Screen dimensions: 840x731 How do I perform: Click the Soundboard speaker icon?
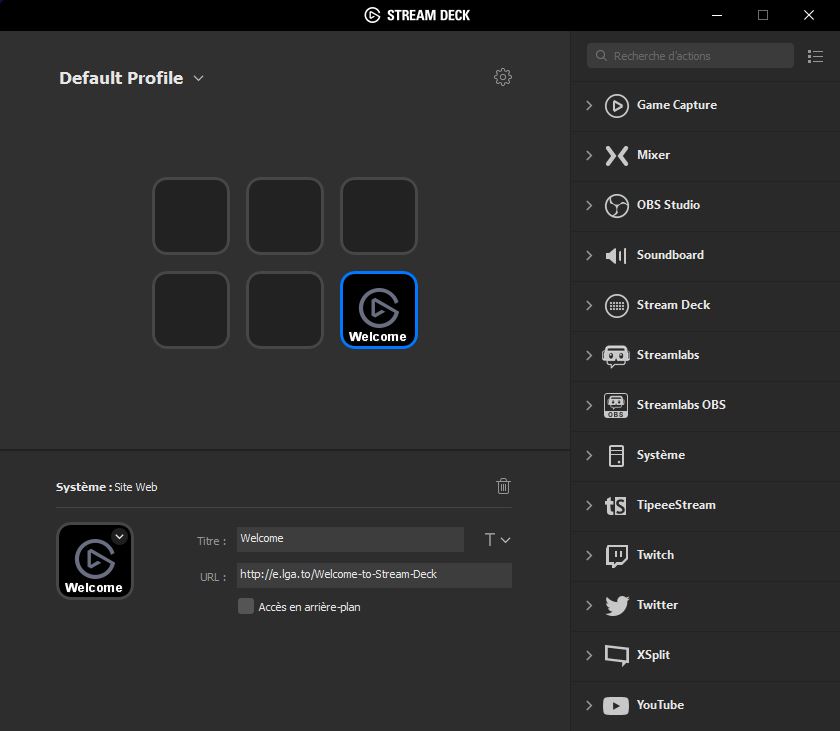click(616, 255)
